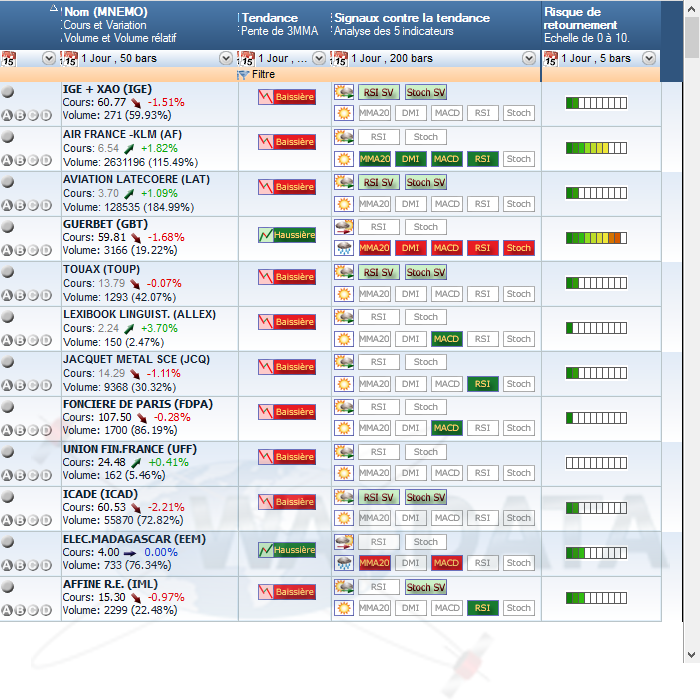700x700 pixels.
Task: Select the FONCIERE DE PARIS (FDPA) name
Action: 138,404
